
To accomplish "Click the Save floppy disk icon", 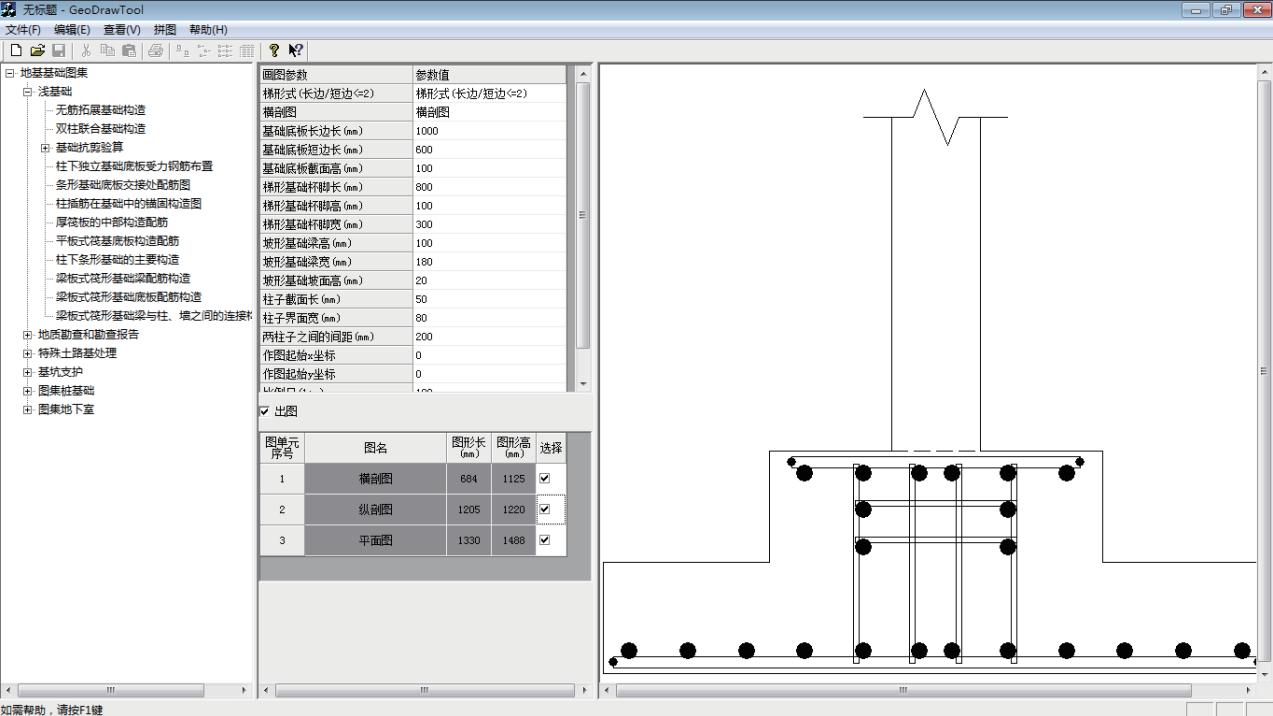I will coord(58,50).
